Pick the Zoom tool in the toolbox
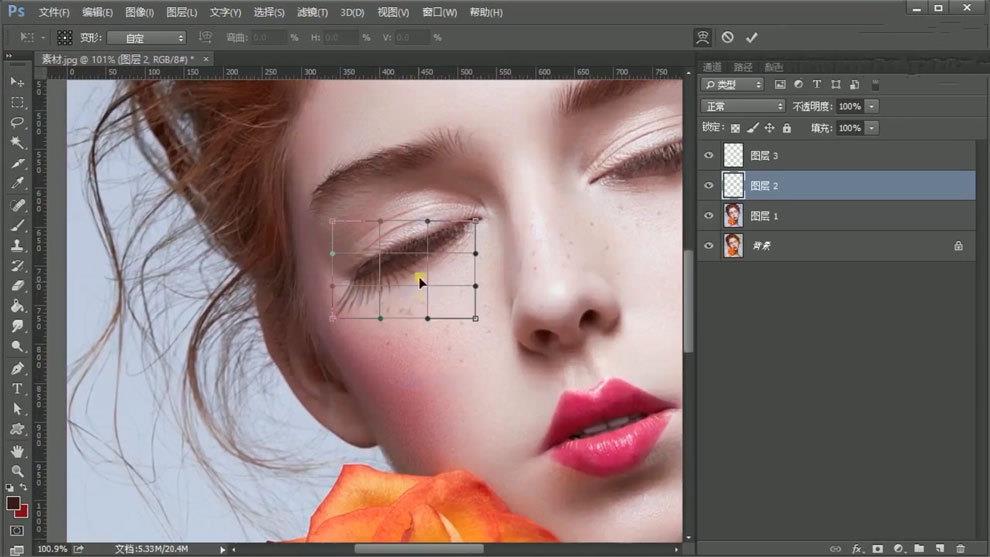 [x=17, y=471]
